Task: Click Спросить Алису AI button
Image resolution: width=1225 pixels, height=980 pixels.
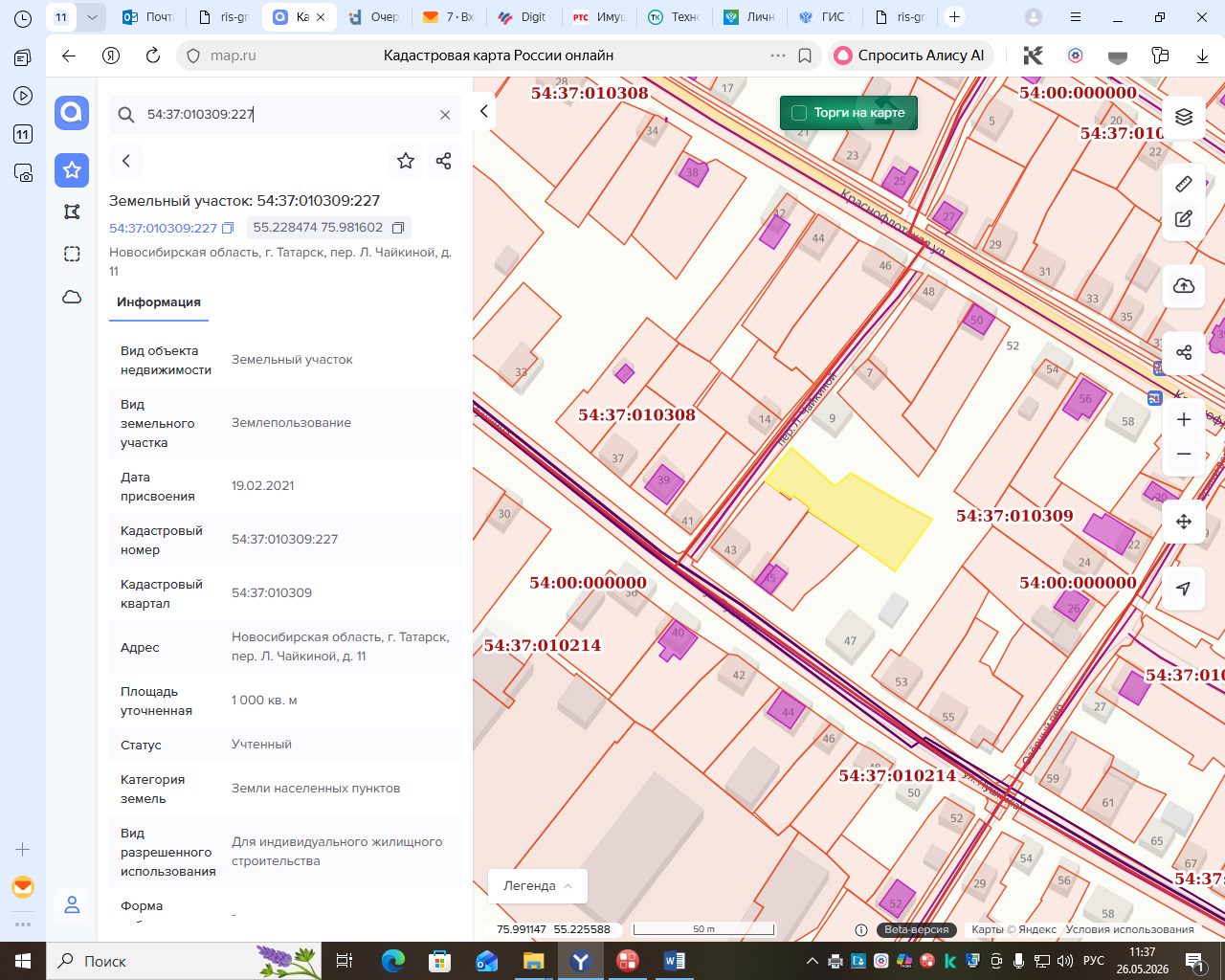Action: click(x=910, y=56)
